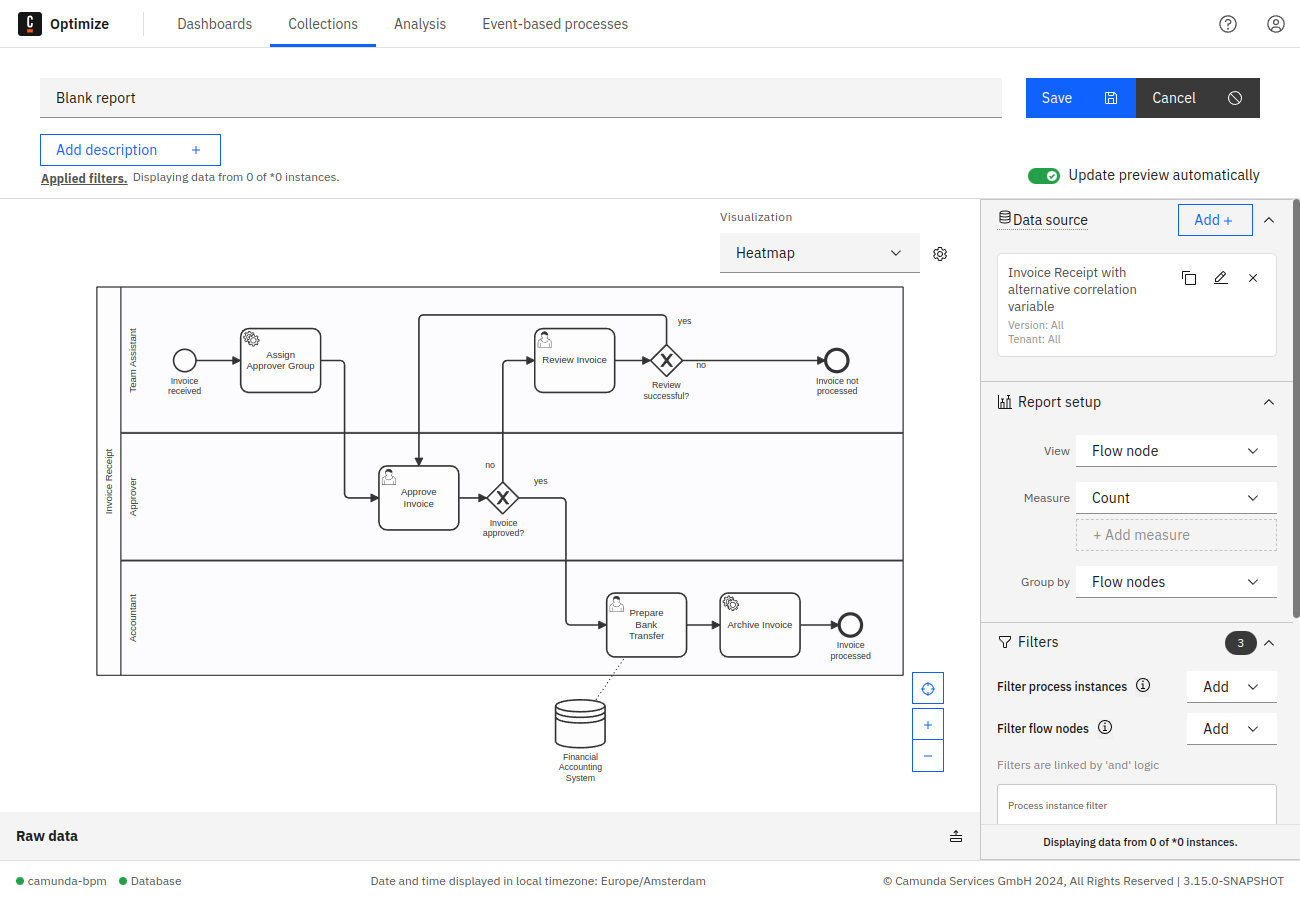Click the Blank report name field

coord(520,97)
